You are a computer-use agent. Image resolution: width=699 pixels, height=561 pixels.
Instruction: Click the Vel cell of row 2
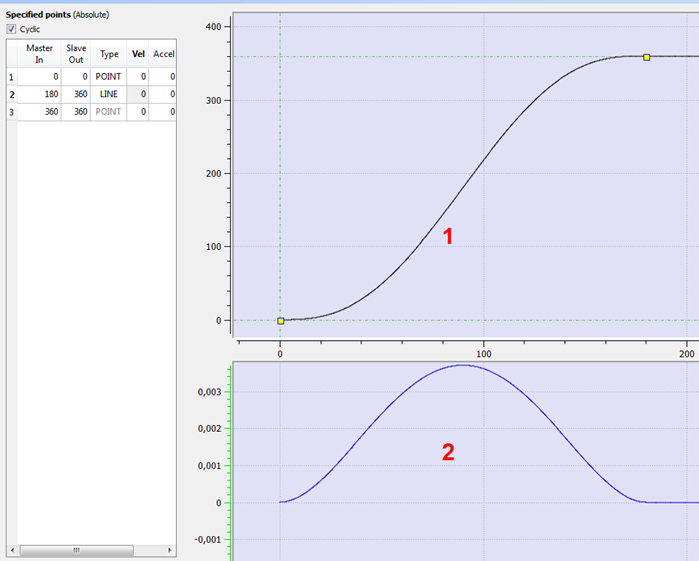[x=138, y=94]
